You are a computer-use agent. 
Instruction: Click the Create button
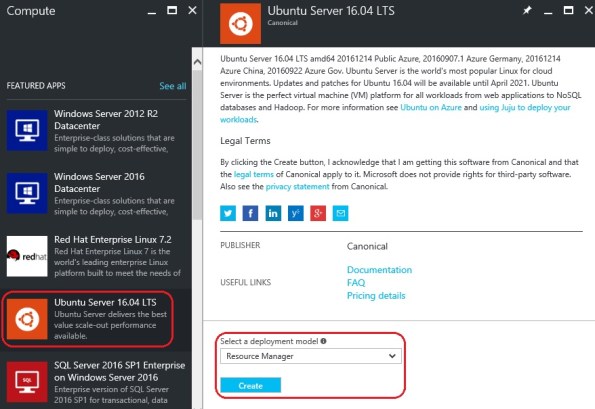(x=250, y=385)
